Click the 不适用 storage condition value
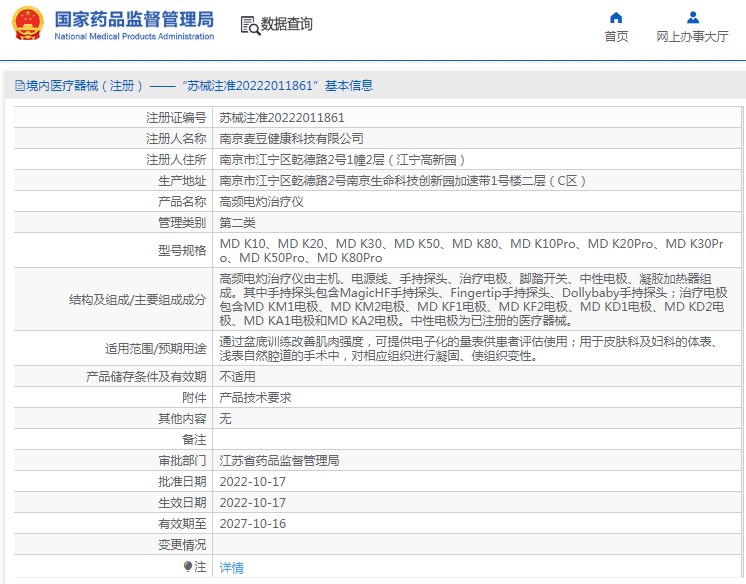This screenshot has width=746, height=584. click(x=237, y=376)
